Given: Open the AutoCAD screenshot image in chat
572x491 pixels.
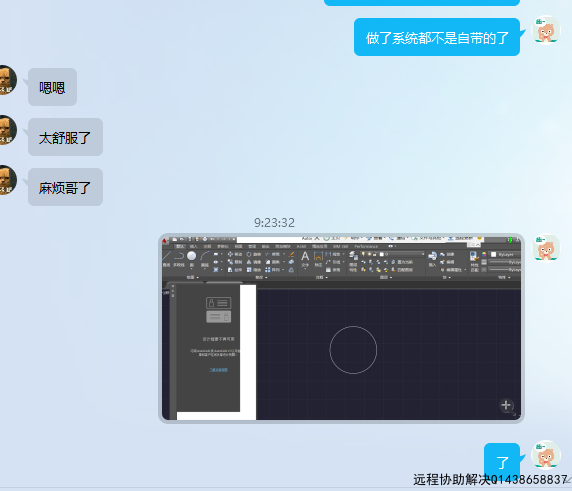Looking at the screenshot, I should tap(341, 328).
